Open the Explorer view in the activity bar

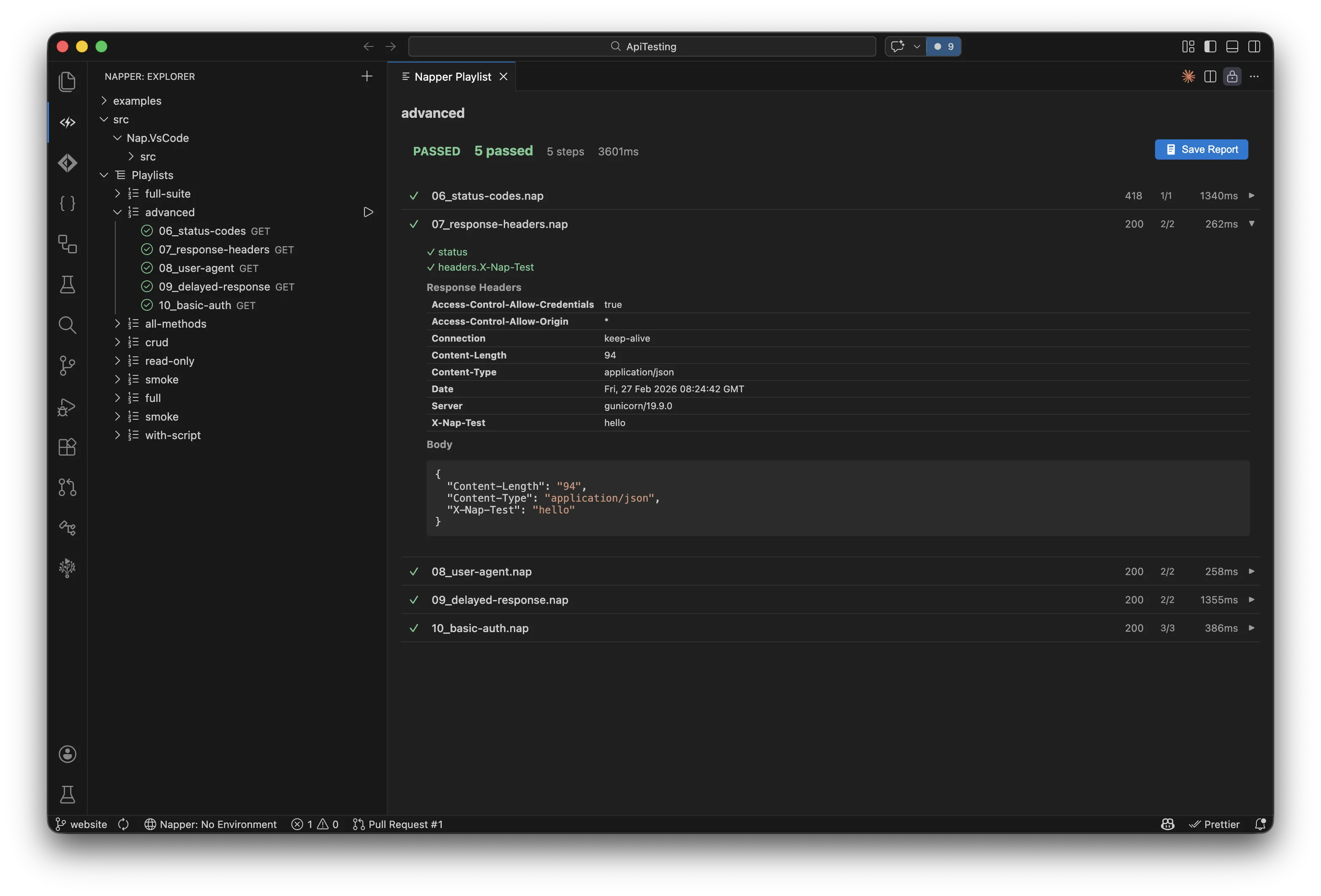coord(67,81)
